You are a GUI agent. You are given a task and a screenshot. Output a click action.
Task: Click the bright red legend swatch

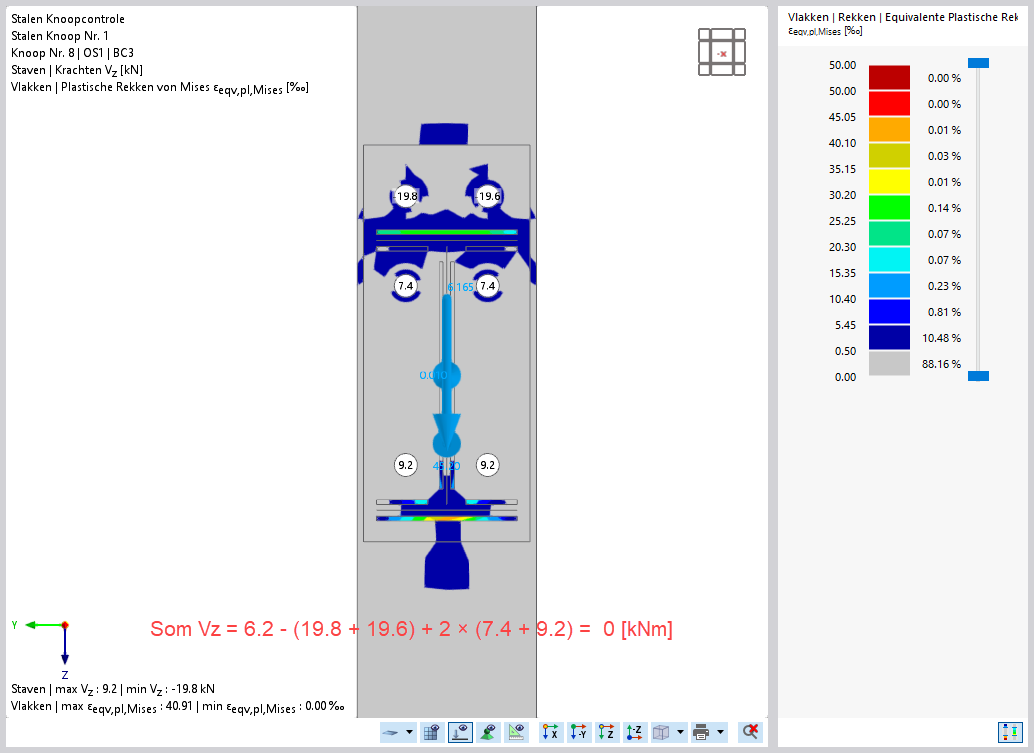[889, 104]
